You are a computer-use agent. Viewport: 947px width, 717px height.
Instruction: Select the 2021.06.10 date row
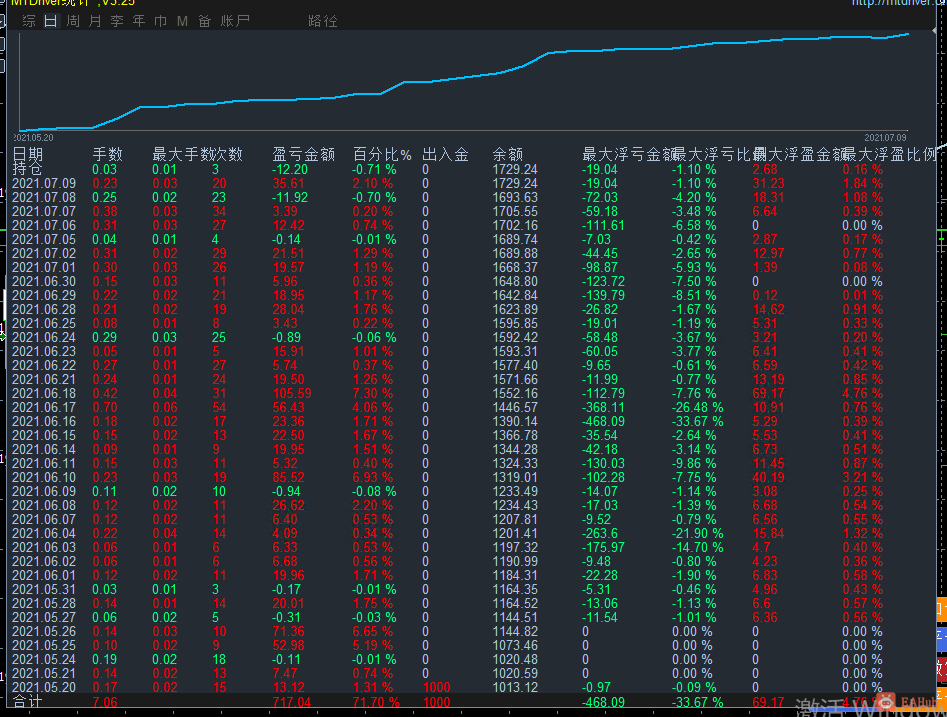pos(44,477)
